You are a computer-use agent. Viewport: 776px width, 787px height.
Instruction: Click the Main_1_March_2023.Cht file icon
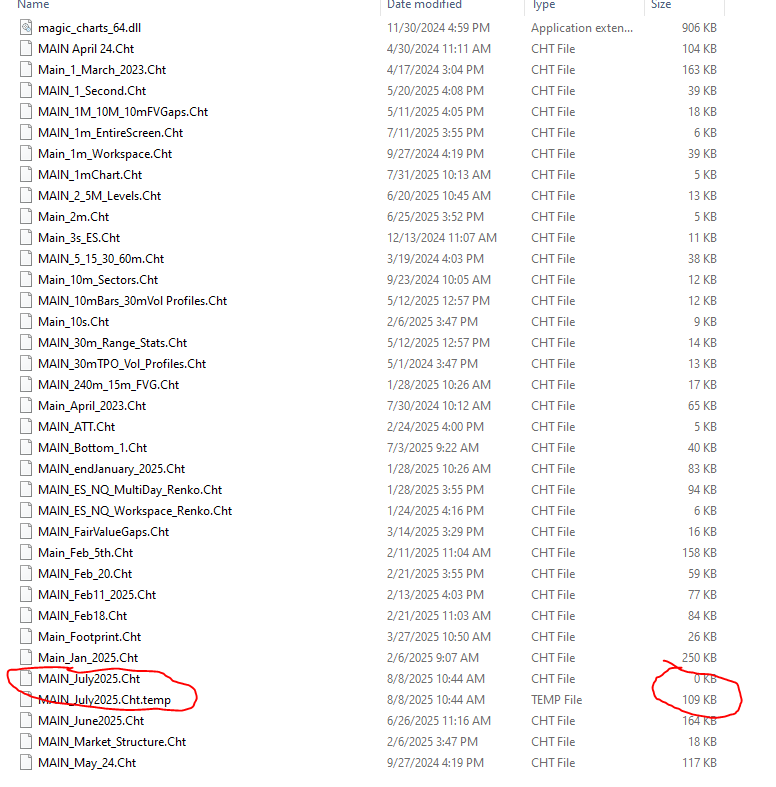click(26, 69)
